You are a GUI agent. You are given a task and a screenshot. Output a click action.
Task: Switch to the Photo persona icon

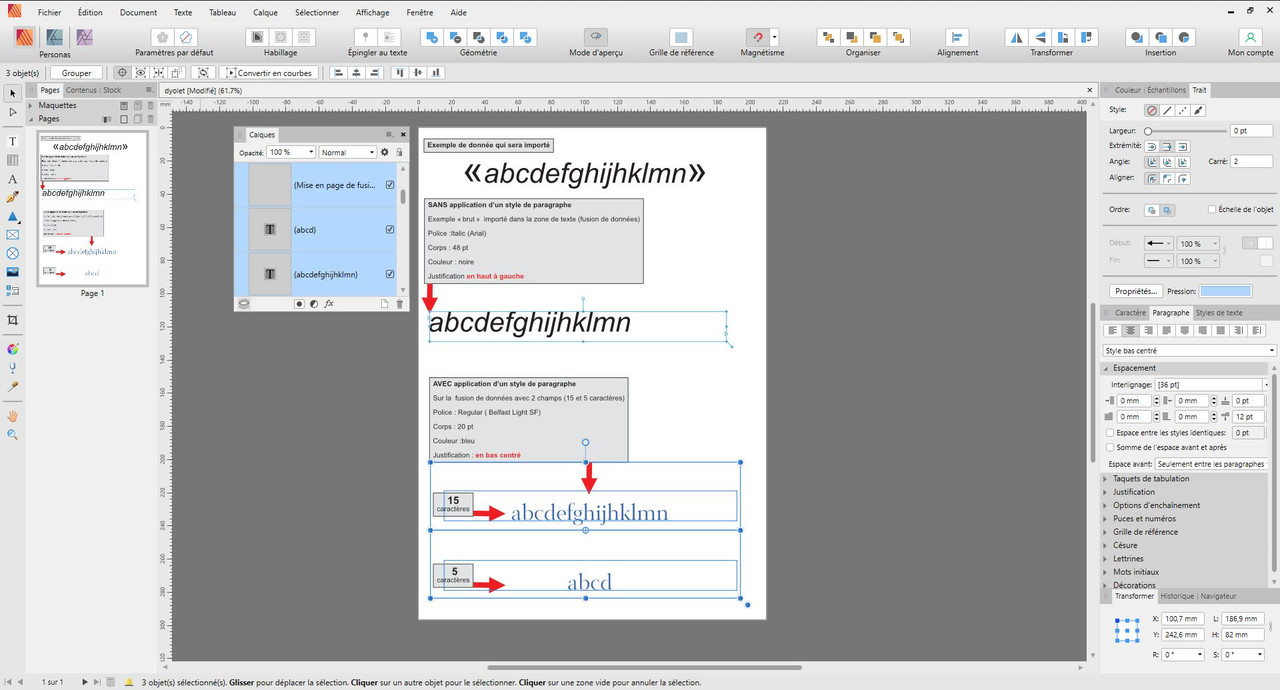[85, 37]
